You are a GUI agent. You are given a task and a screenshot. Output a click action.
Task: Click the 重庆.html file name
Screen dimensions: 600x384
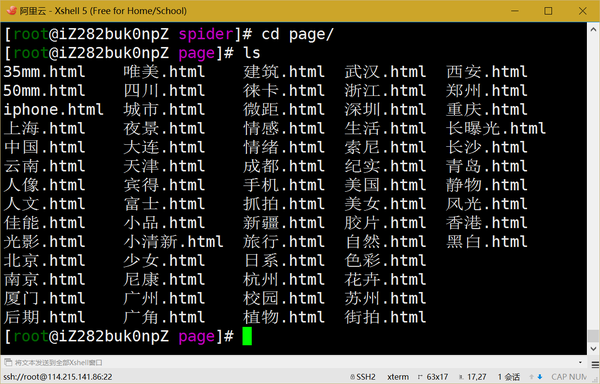point(487,110)
